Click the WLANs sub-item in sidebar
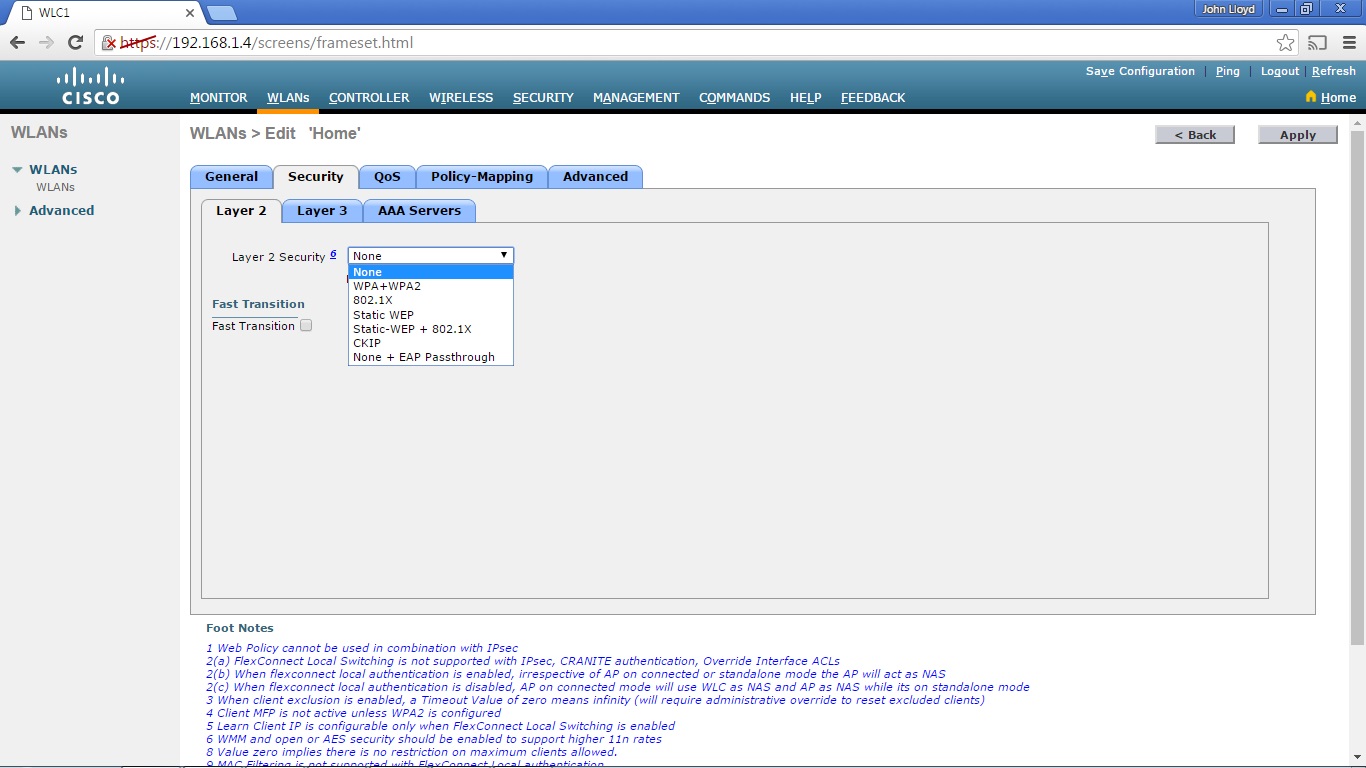The image size is (1366, 768). [x=55, y=187]
